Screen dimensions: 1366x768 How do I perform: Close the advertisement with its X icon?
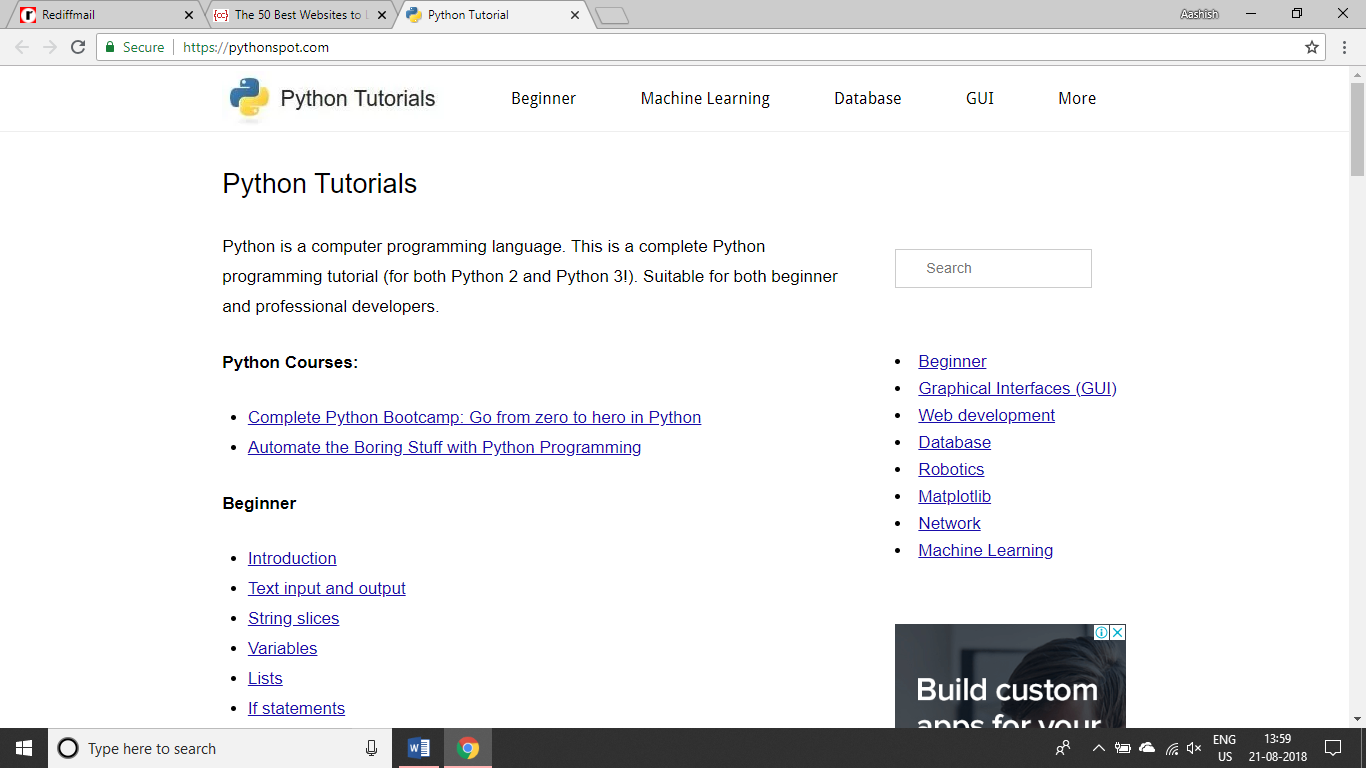pyautogui.click(x=1118, y=632)
